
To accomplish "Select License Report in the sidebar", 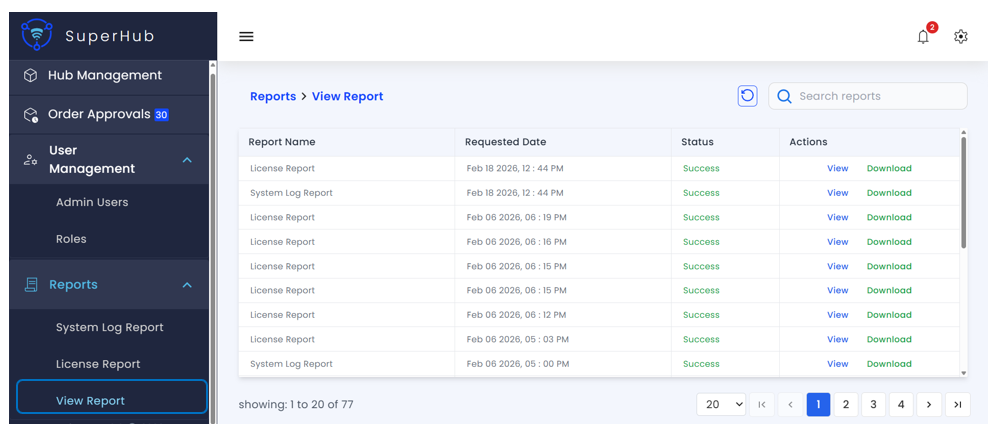I will [98, 364].
